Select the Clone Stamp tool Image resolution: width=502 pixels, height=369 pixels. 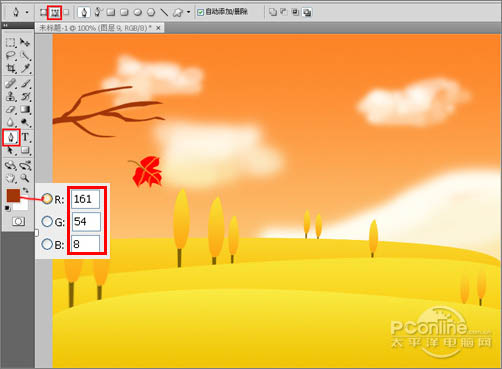10,96
